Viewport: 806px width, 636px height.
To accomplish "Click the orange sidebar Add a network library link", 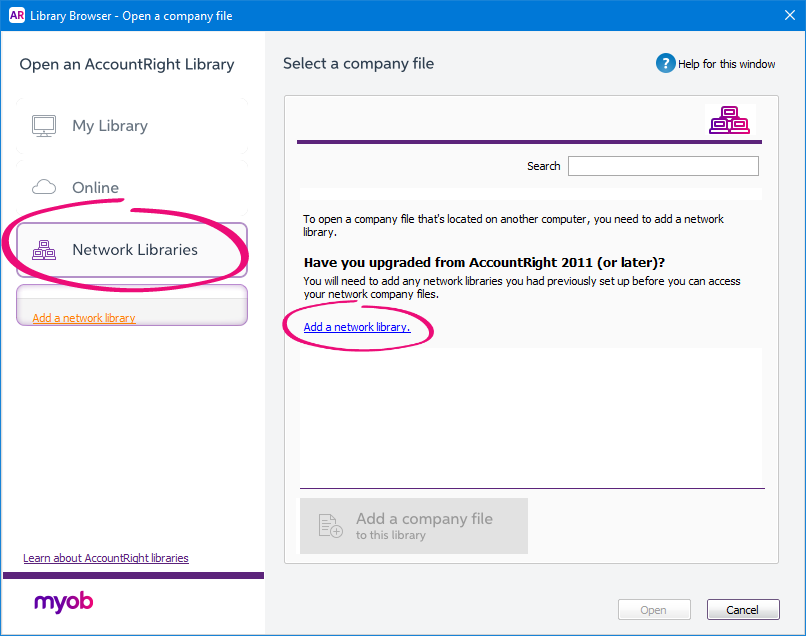I will coord(84,318).
